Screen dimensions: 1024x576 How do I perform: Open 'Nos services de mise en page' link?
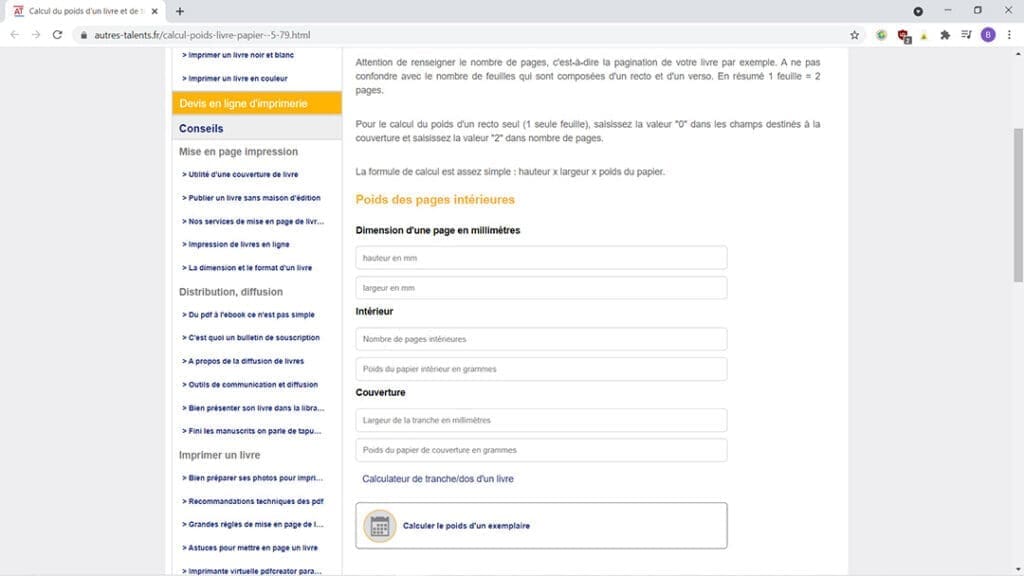pyautogui.click(x=253, y=221)
